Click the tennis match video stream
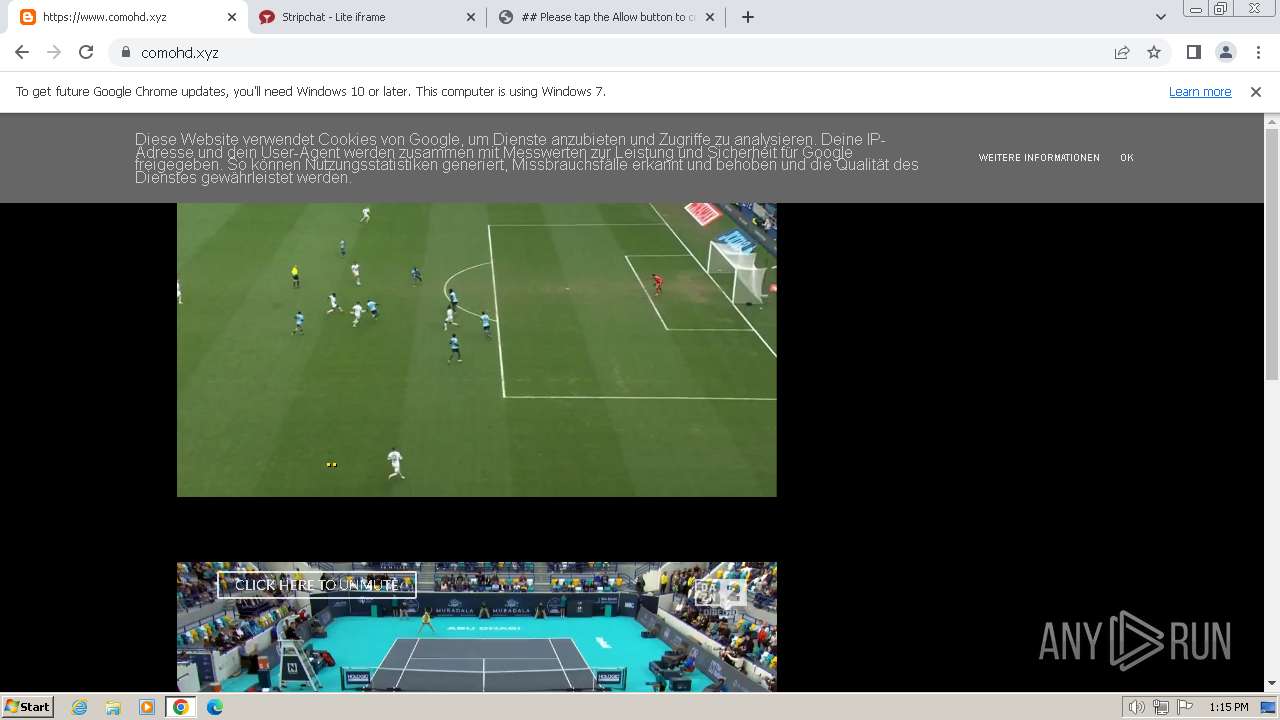The width and height of the screenshot is (1280, 720). [x=477, y=627]
